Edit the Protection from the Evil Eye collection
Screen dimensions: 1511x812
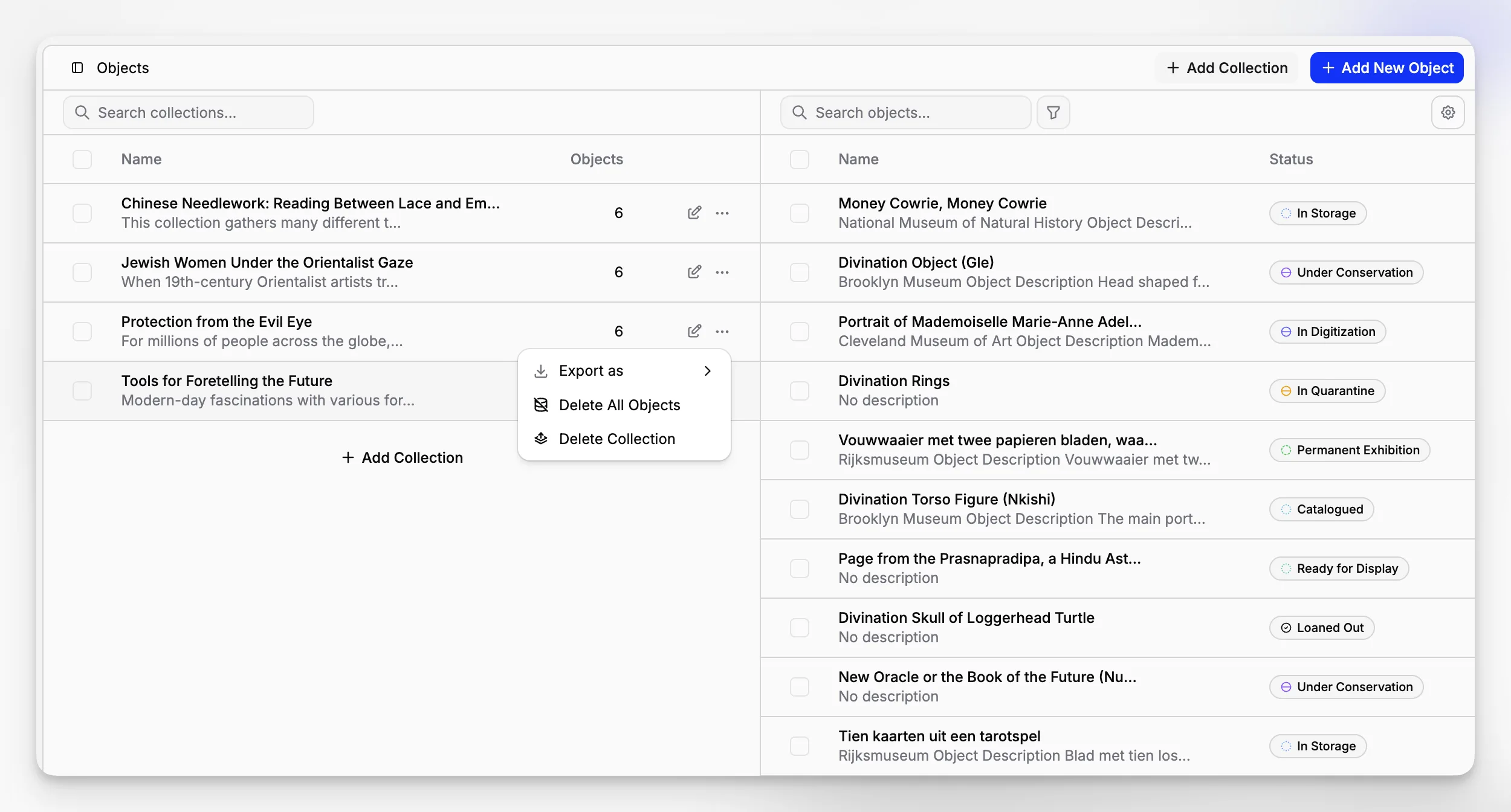click(694, 331)
